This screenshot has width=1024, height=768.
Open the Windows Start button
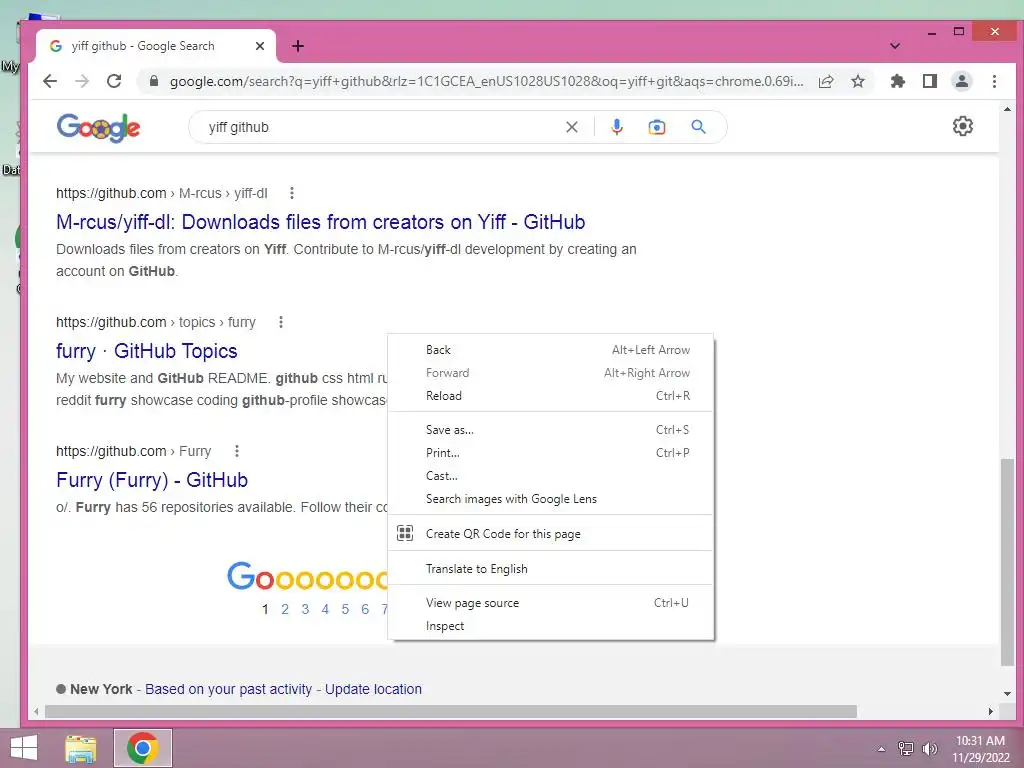(x=24, y=748)
